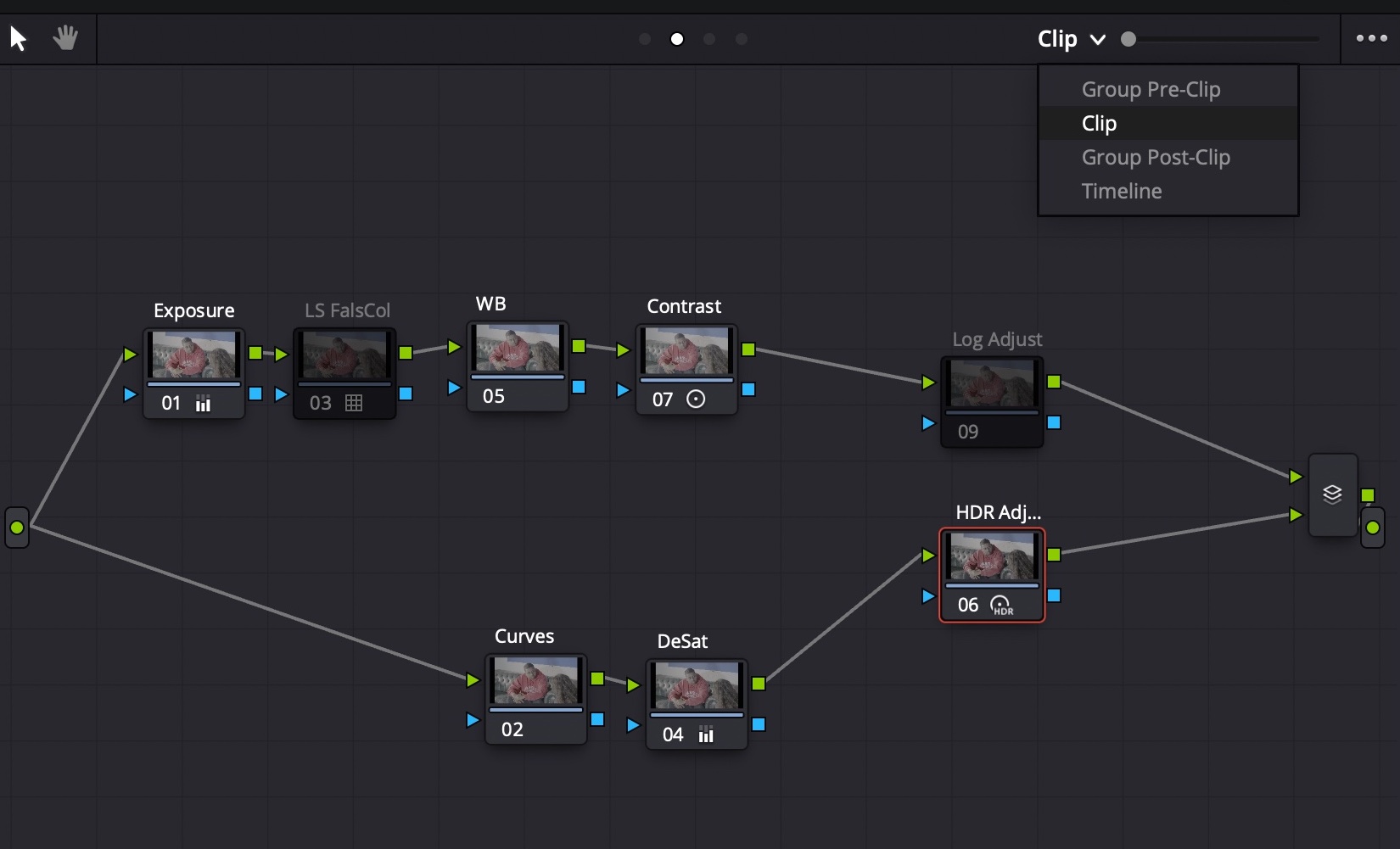Open the three-dot options menu

[x=1369, y=38]
